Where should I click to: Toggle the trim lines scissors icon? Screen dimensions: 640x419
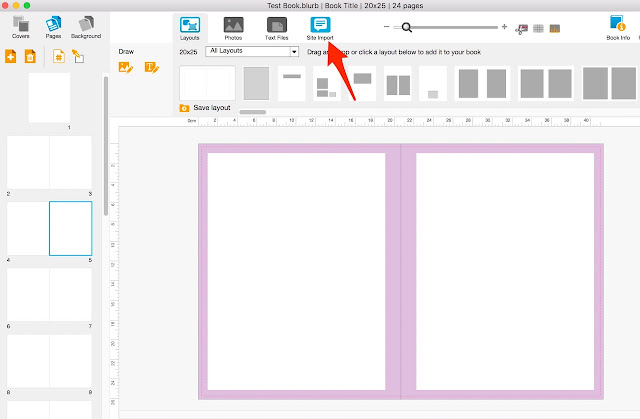(x=521, y=29)
